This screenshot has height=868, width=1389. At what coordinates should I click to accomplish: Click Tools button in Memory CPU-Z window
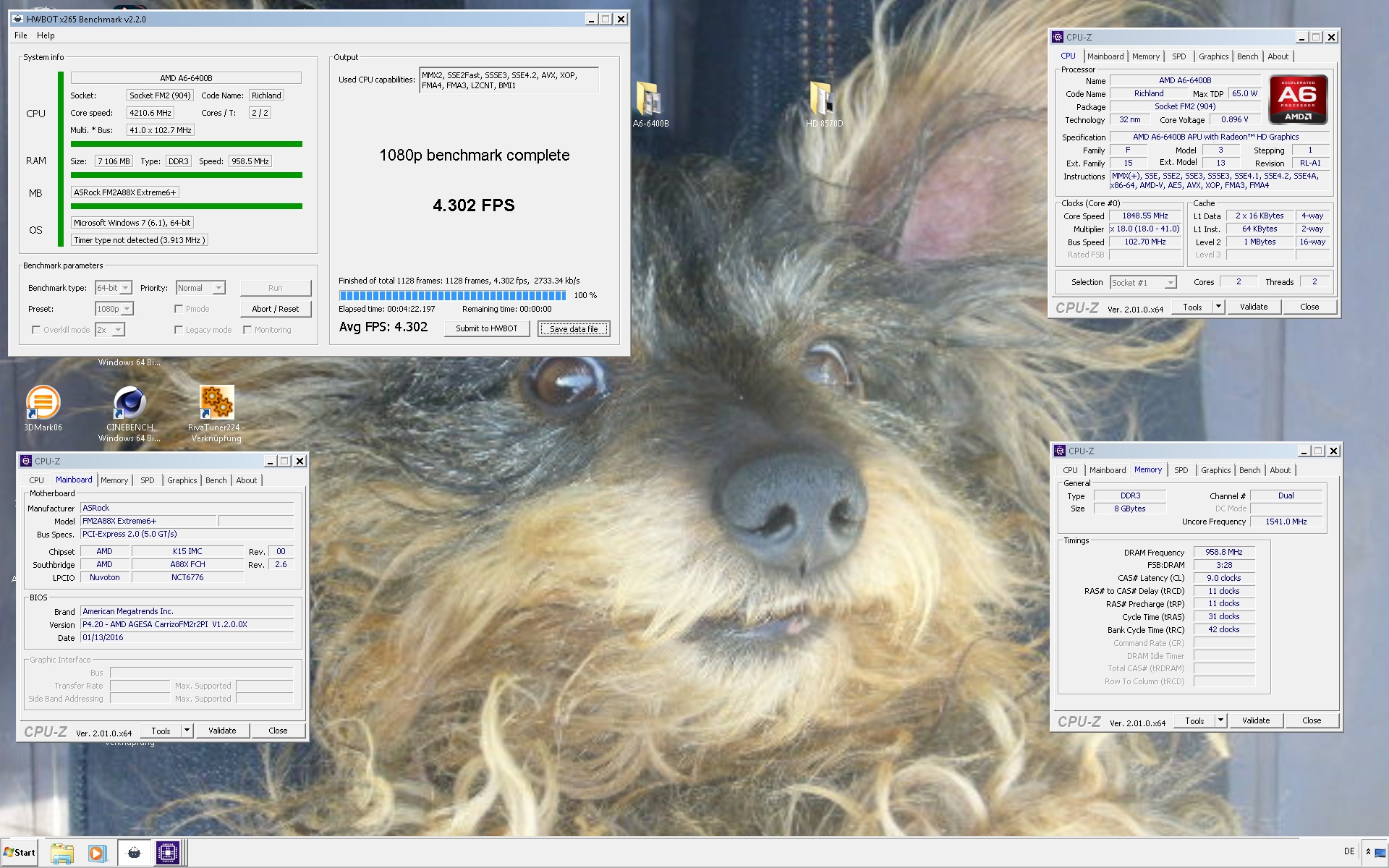click(x=1194, y=720)
